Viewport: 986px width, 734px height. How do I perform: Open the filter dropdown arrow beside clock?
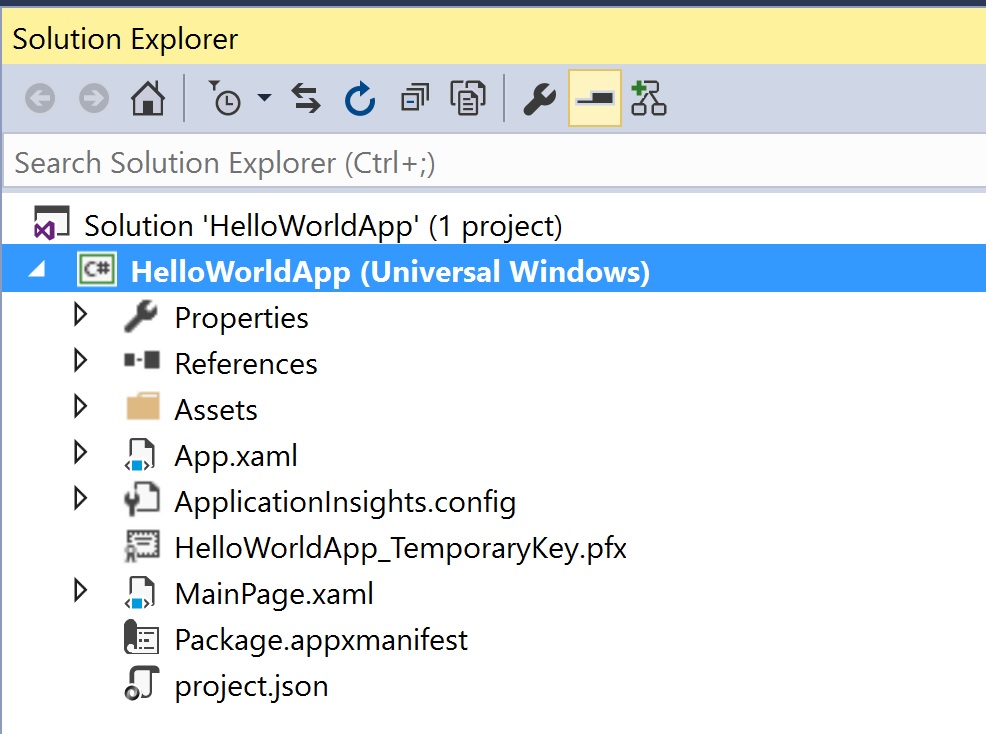tap(265, 97)
